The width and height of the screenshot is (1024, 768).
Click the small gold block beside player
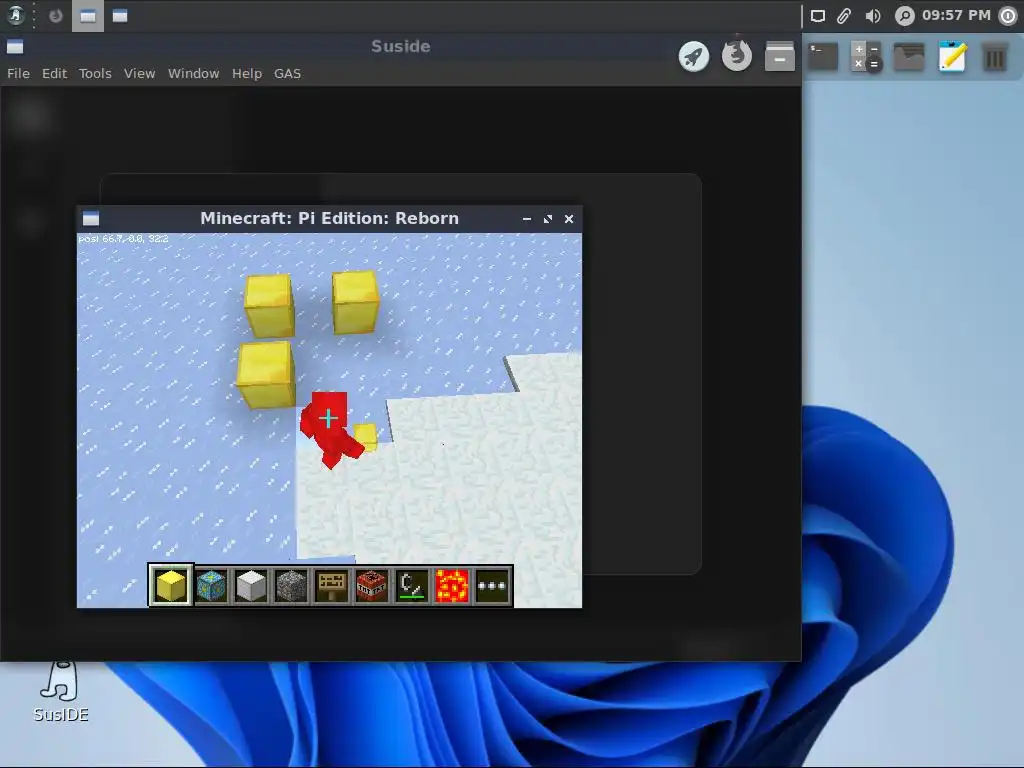click(x=366, y=436)
